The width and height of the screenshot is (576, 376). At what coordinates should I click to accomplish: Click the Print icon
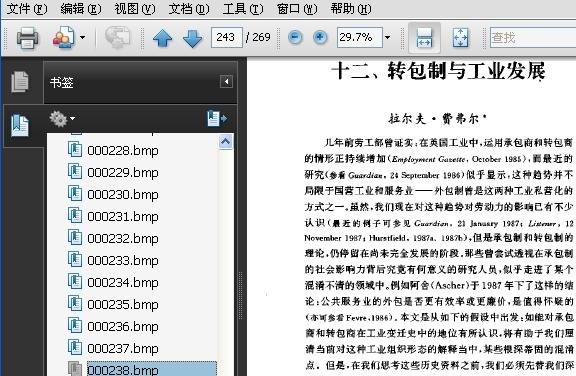(28, 37)
